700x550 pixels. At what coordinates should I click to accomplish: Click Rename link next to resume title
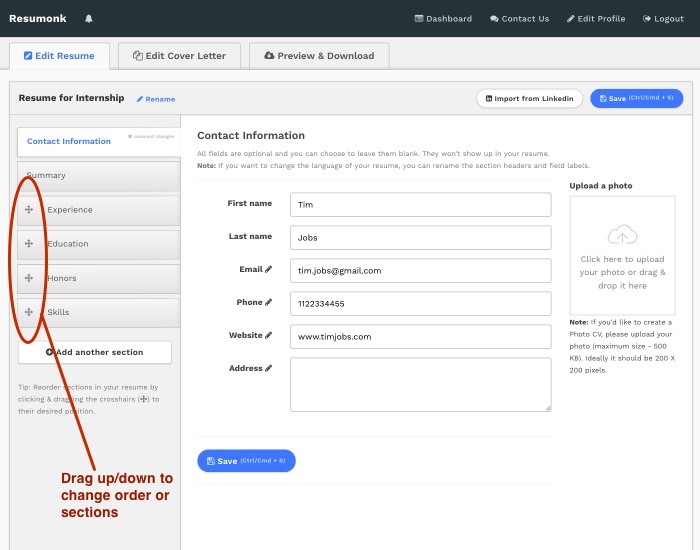click(x=156, y=99)
